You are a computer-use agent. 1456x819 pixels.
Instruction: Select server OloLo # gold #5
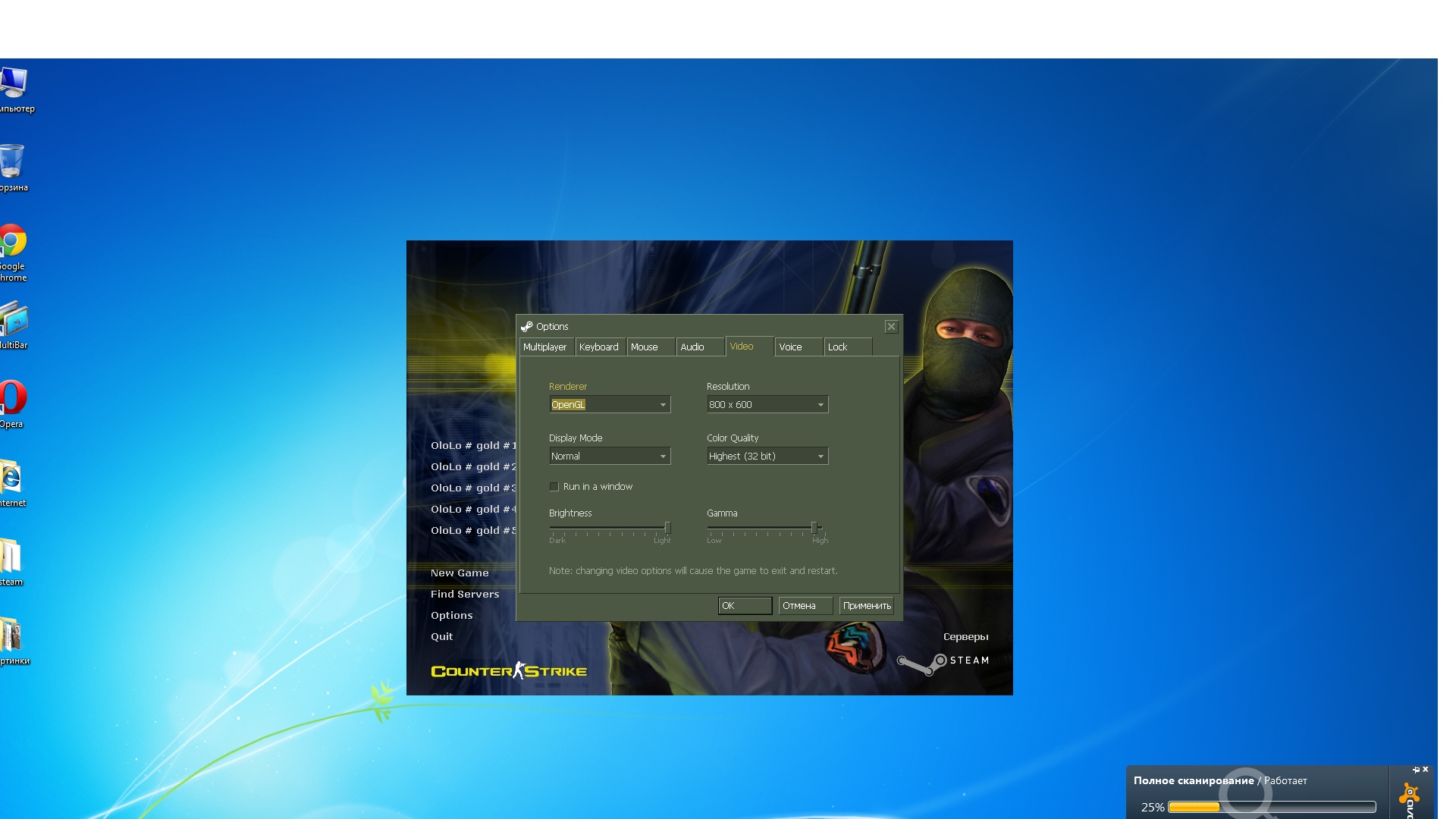click(x=473, y=531)
